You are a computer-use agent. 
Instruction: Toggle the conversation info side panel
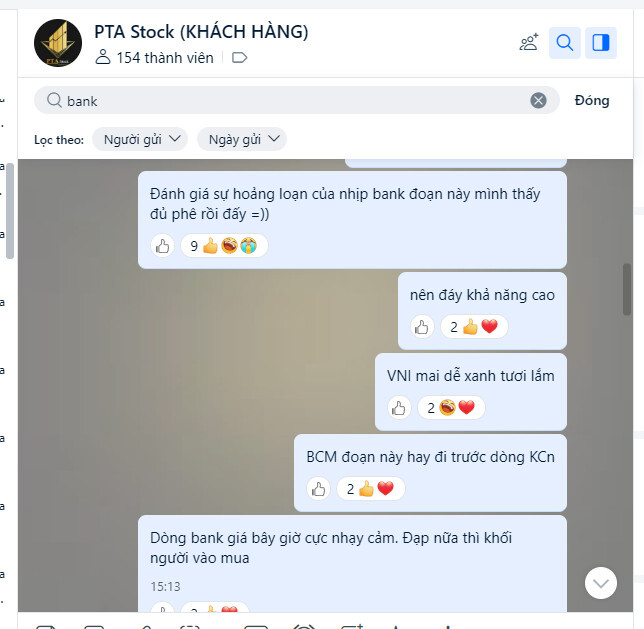pos(600,43)
